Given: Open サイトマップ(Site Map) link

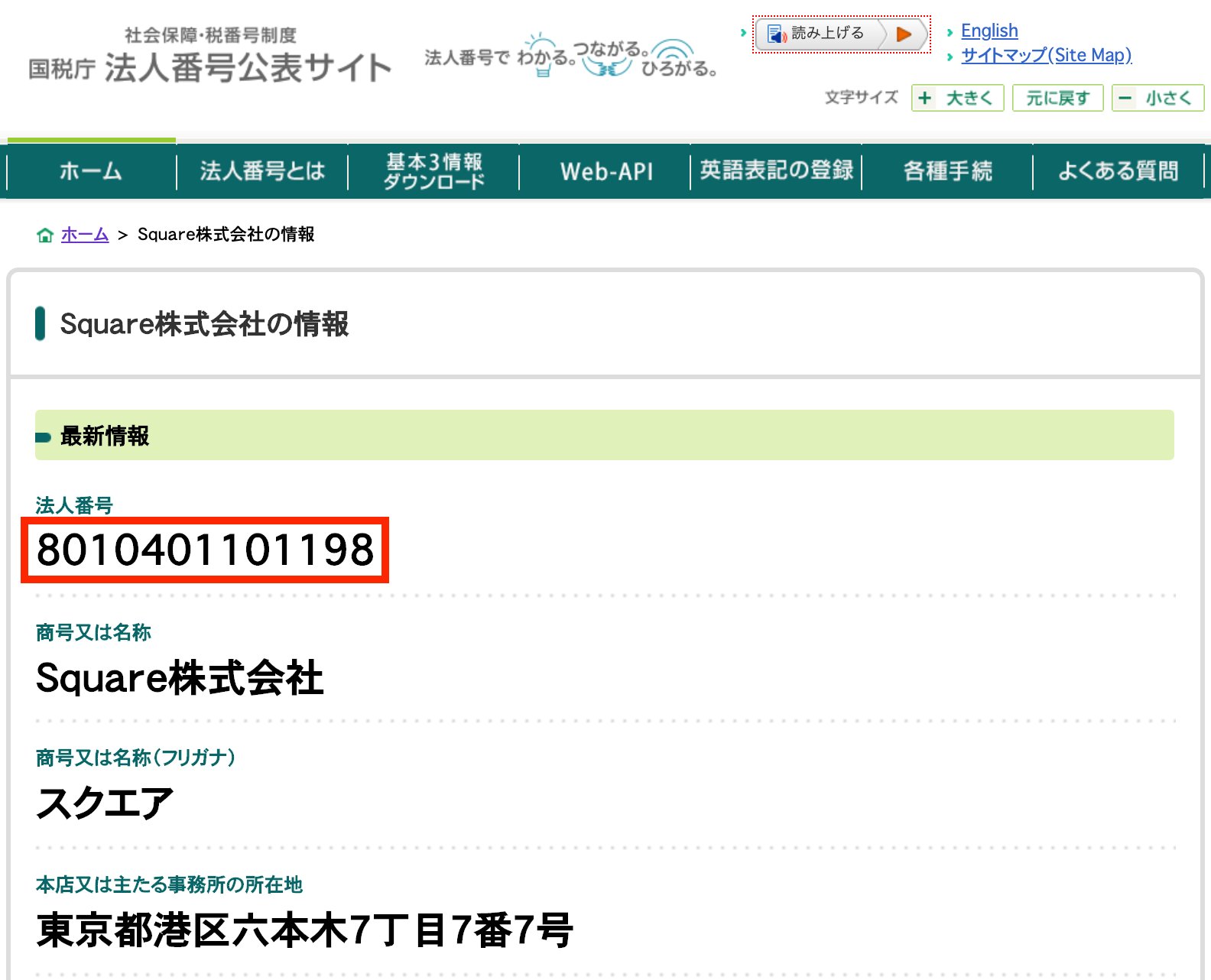Looking at the screenshot, I should [1046, 55].
